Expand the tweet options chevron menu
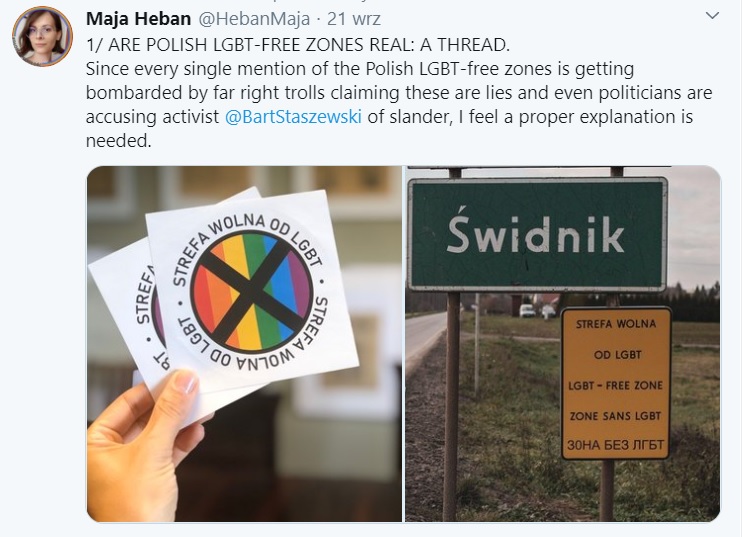744x537 pixels. (712, 16)
